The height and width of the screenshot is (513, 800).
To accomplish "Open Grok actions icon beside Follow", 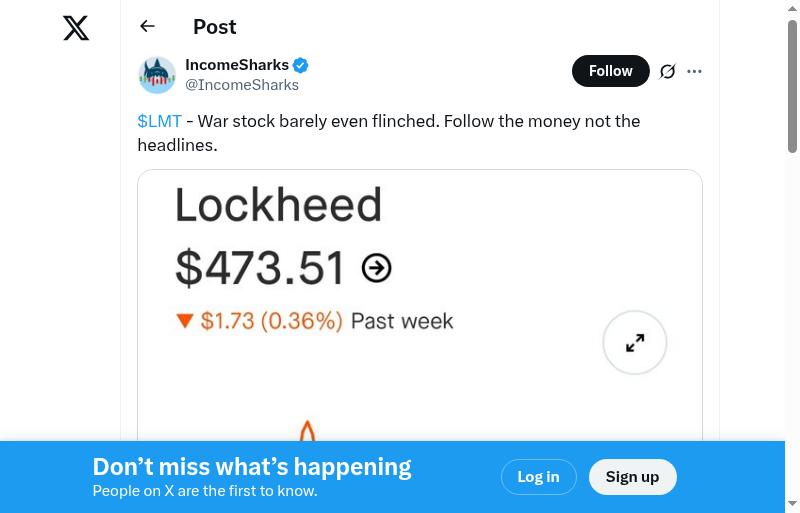I will (667, 71).
